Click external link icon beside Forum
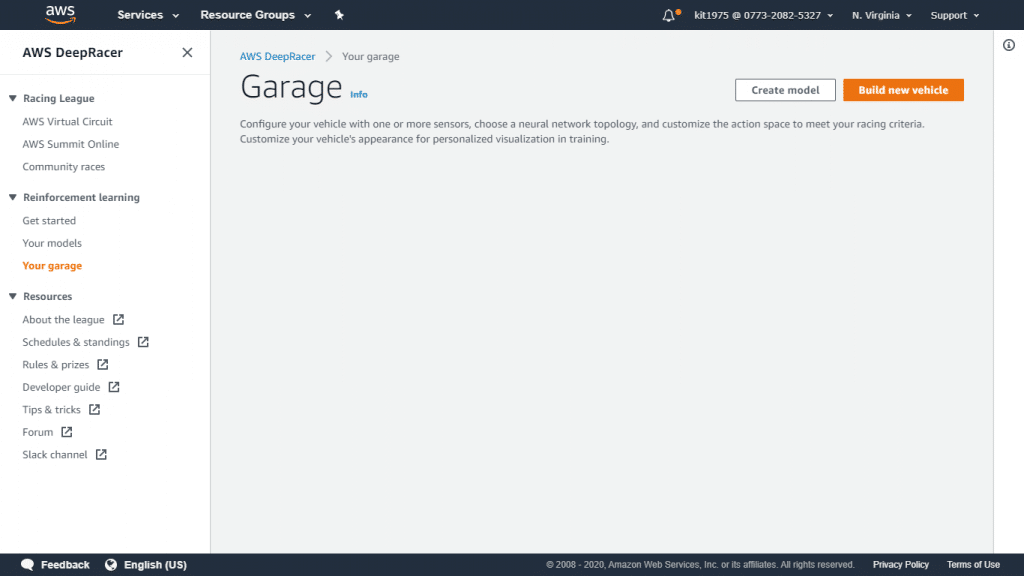The width and height of the screenshot is (1024, 576). point(67,432)
